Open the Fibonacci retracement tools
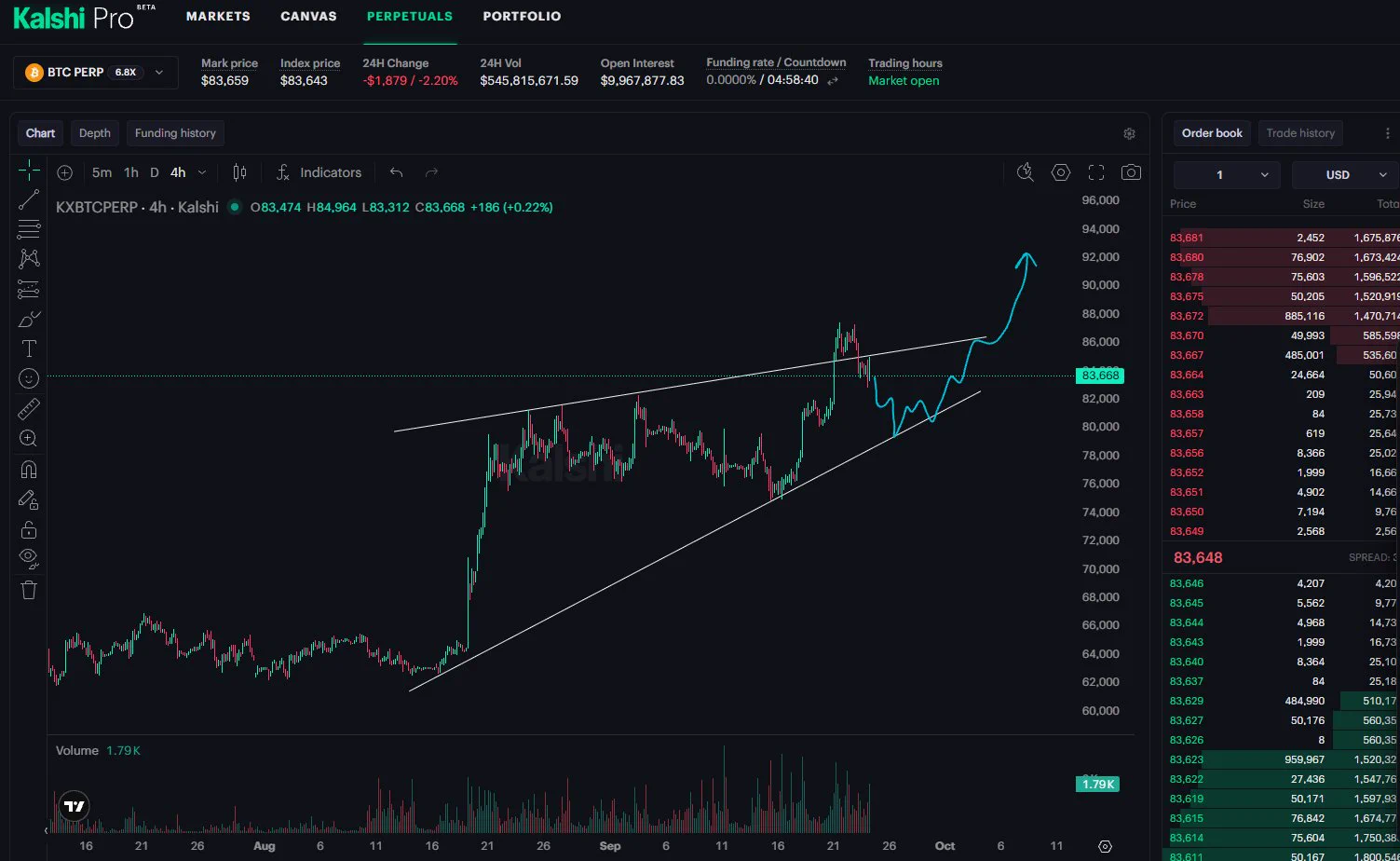This screenshot has height=861, width=1400. 29,228
